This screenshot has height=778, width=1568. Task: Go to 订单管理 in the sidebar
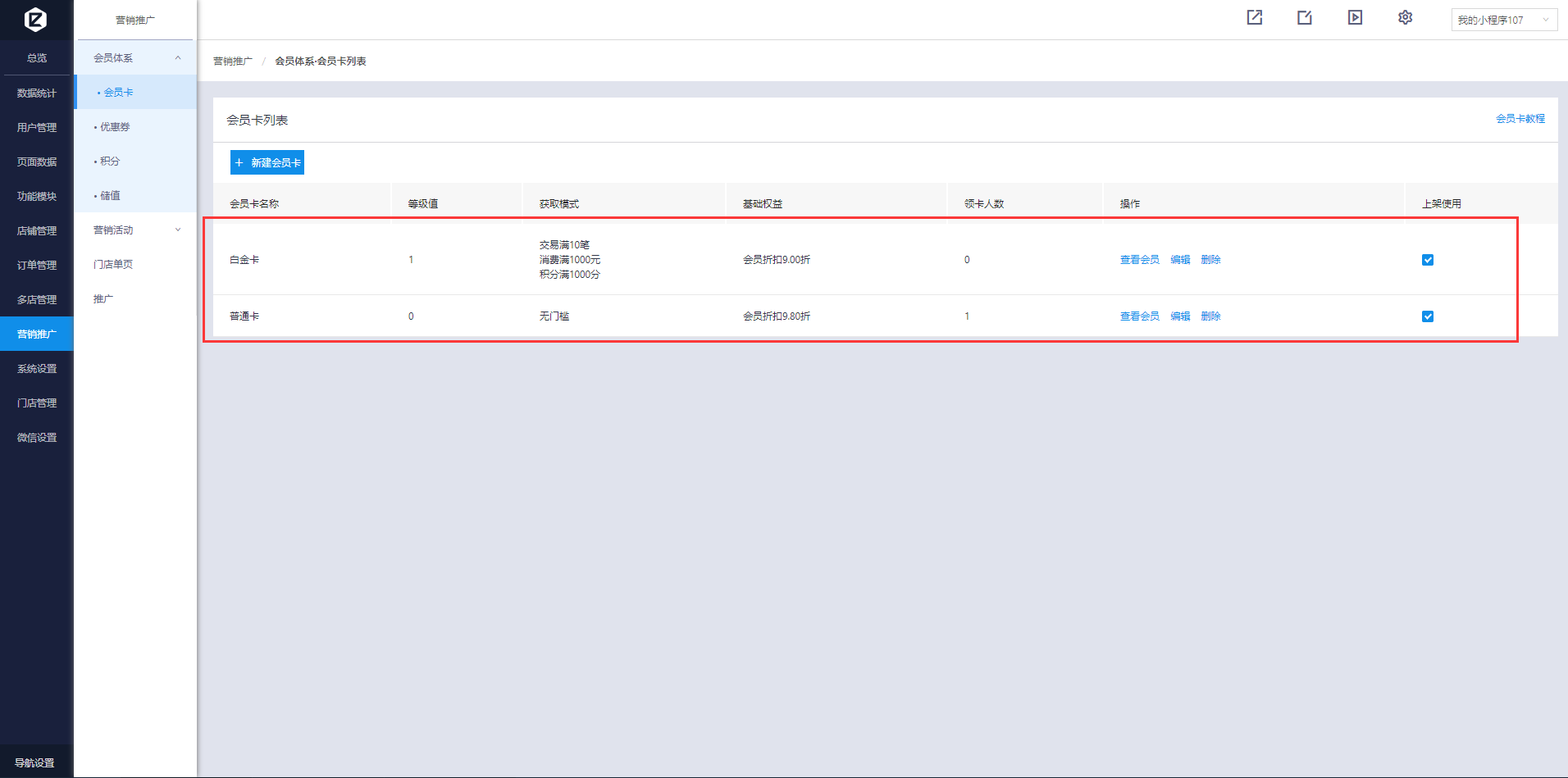[37, 266]
